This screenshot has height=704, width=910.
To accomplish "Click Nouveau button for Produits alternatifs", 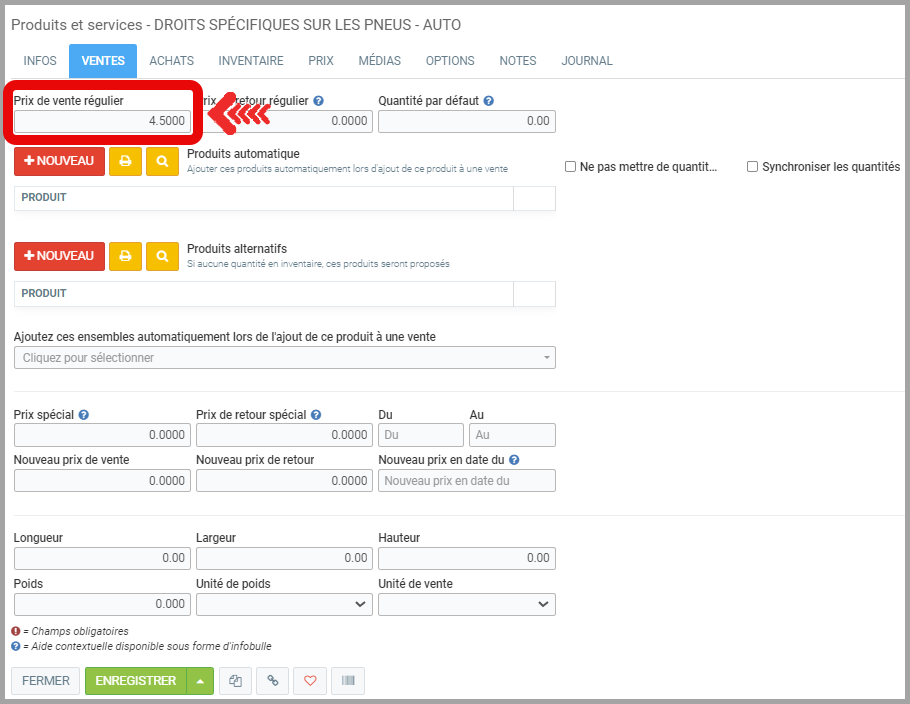I will point(59,256).
